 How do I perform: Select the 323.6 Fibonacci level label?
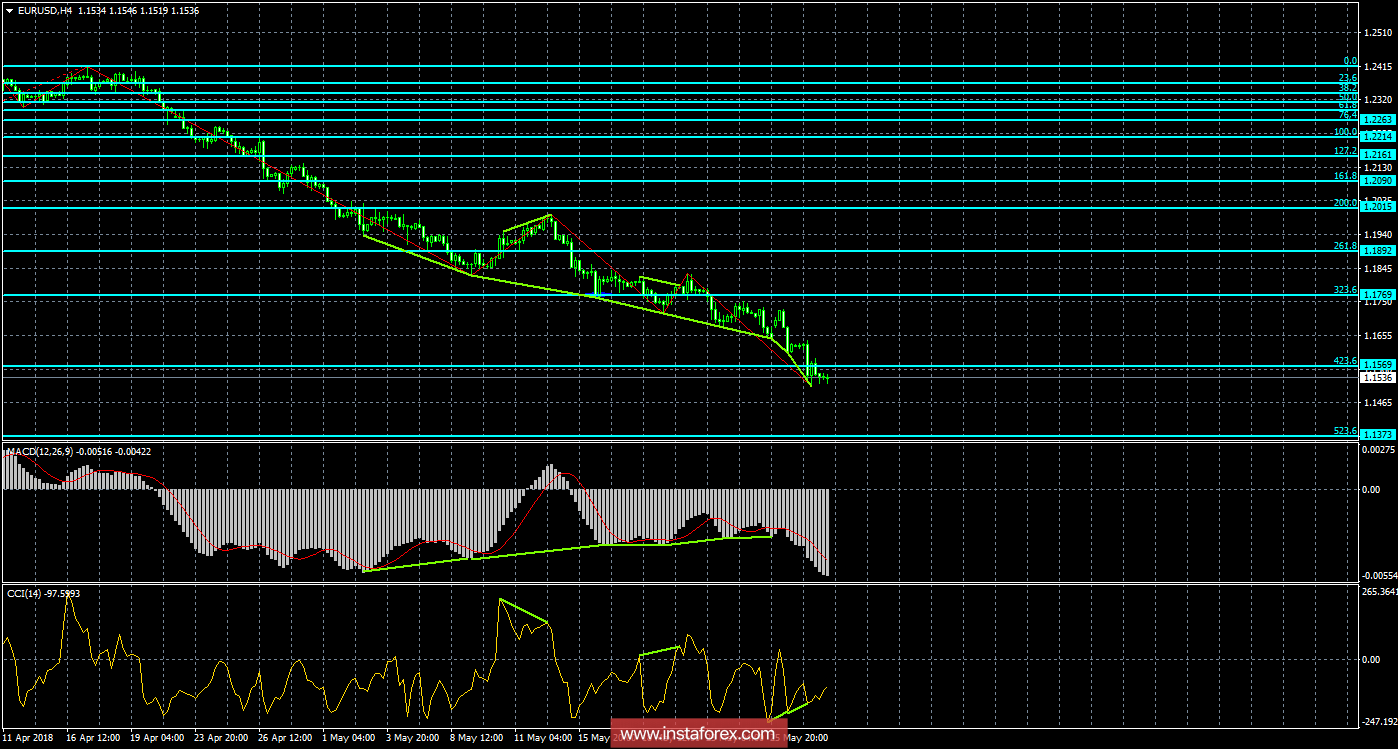pos(1345,290)
